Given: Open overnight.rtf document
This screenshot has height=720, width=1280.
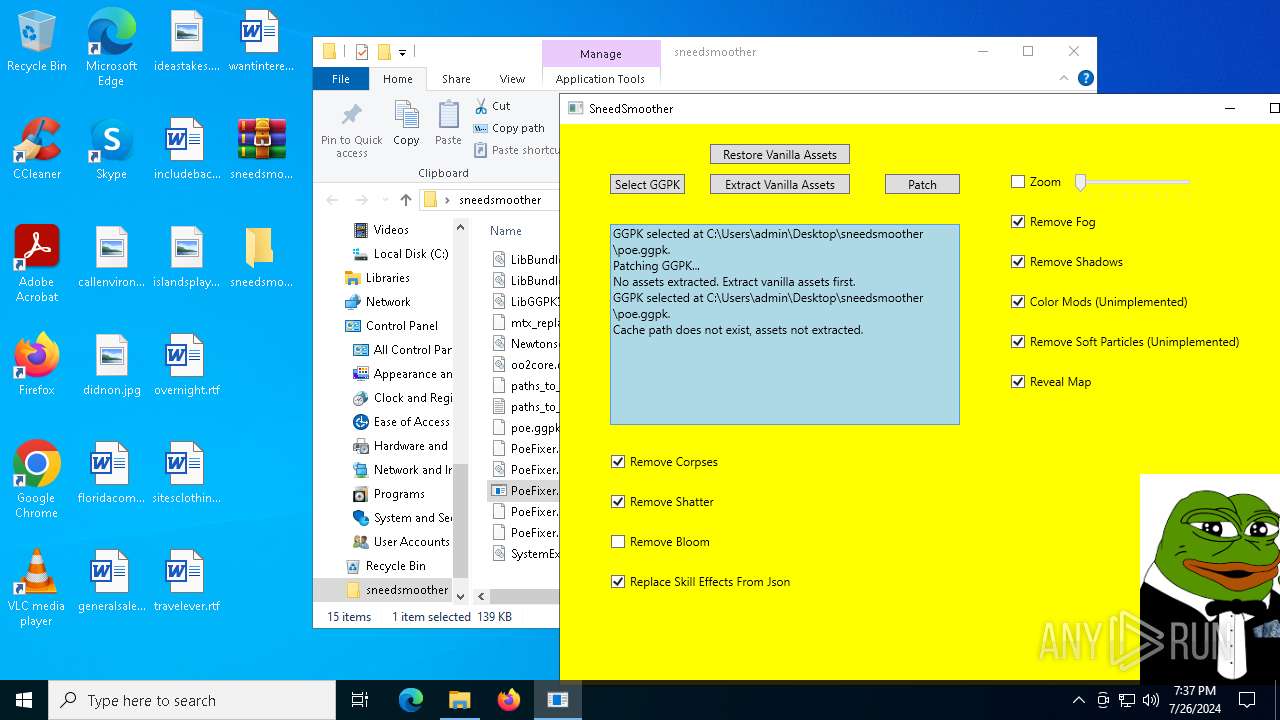Looking at the screenshot, I should pos(186,365).
